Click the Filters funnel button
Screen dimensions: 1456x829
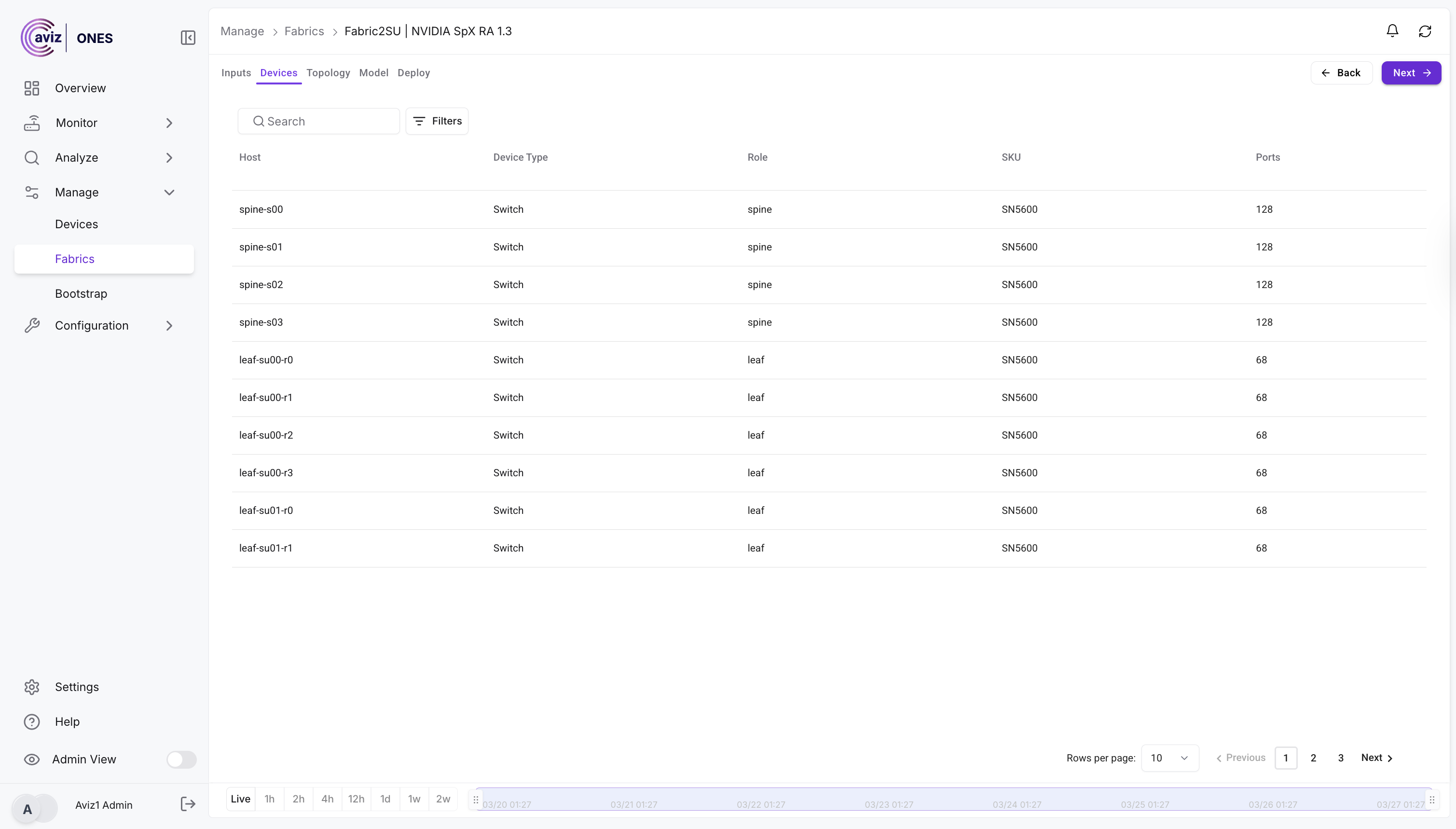click(437, 121)
